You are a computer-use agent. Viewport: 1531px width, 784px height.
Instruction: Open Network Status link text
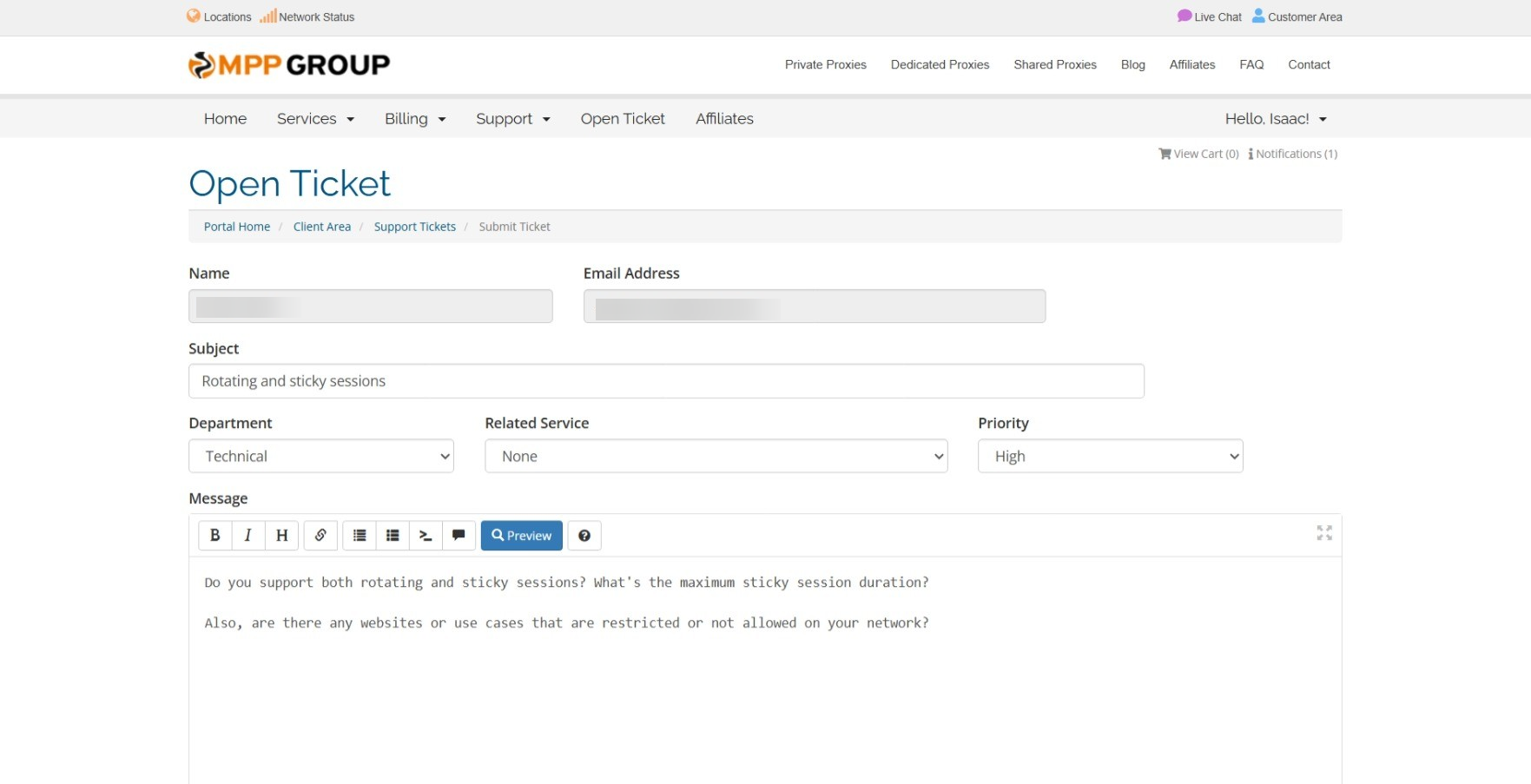(316, 16)
